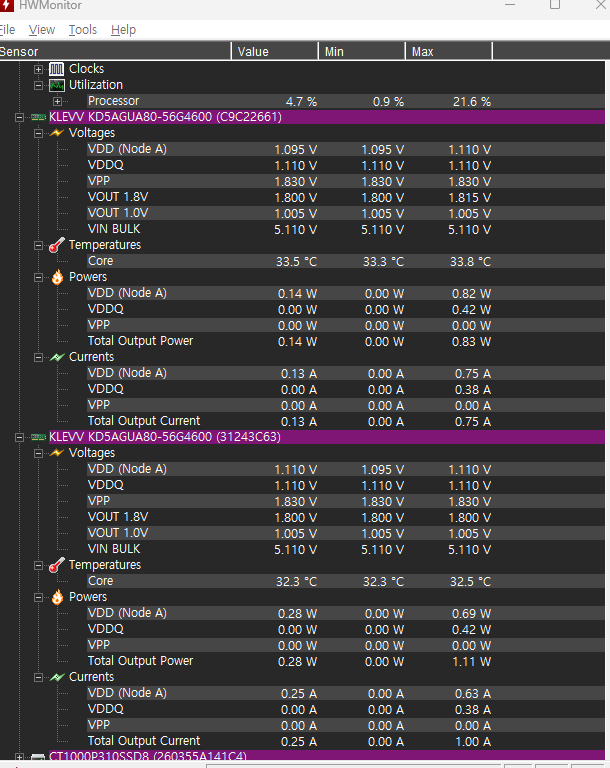Click the Voltages lightning icon under KLEVV 31243C63
The image size is (610, 768).
click(x=57, y=453)
